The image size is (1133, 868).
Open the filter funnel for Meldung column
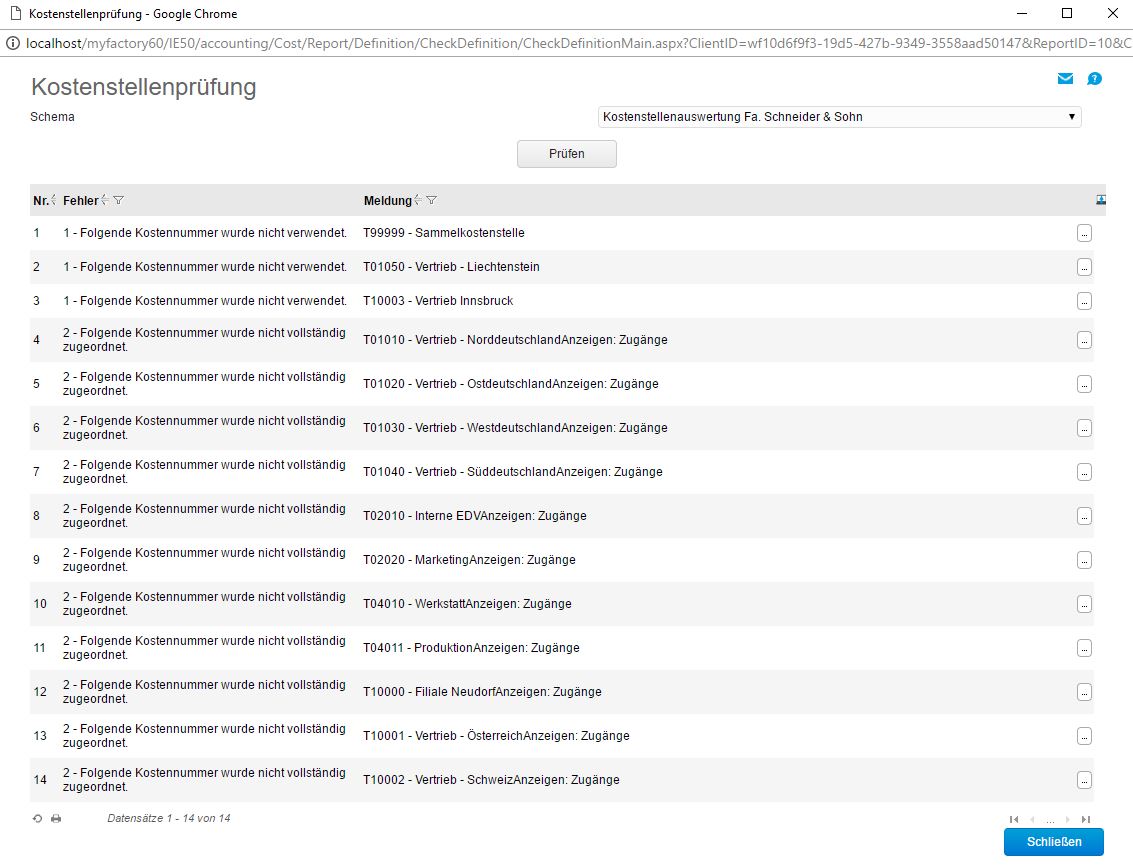431,200
